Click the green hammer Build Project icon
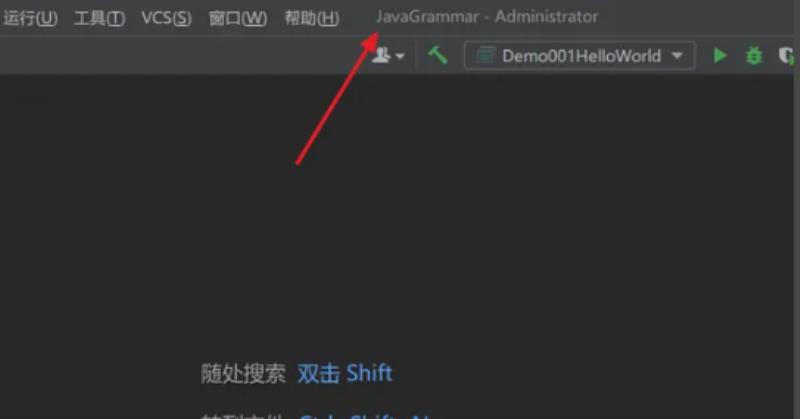Image resolution: width=800 pixels, height=419 pixels. click(438, 55)
